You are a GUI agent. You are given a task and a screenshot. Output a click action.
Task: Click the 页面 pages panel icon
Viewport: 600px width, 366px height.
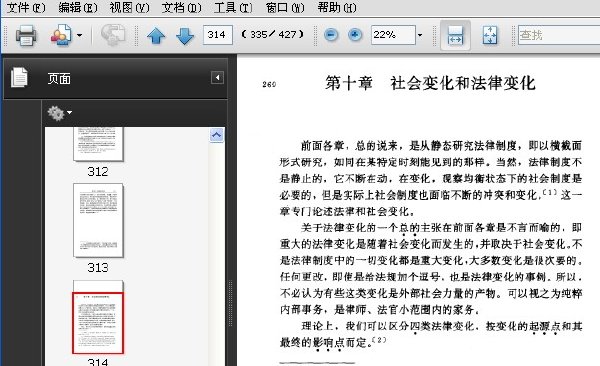pos(20,78)
